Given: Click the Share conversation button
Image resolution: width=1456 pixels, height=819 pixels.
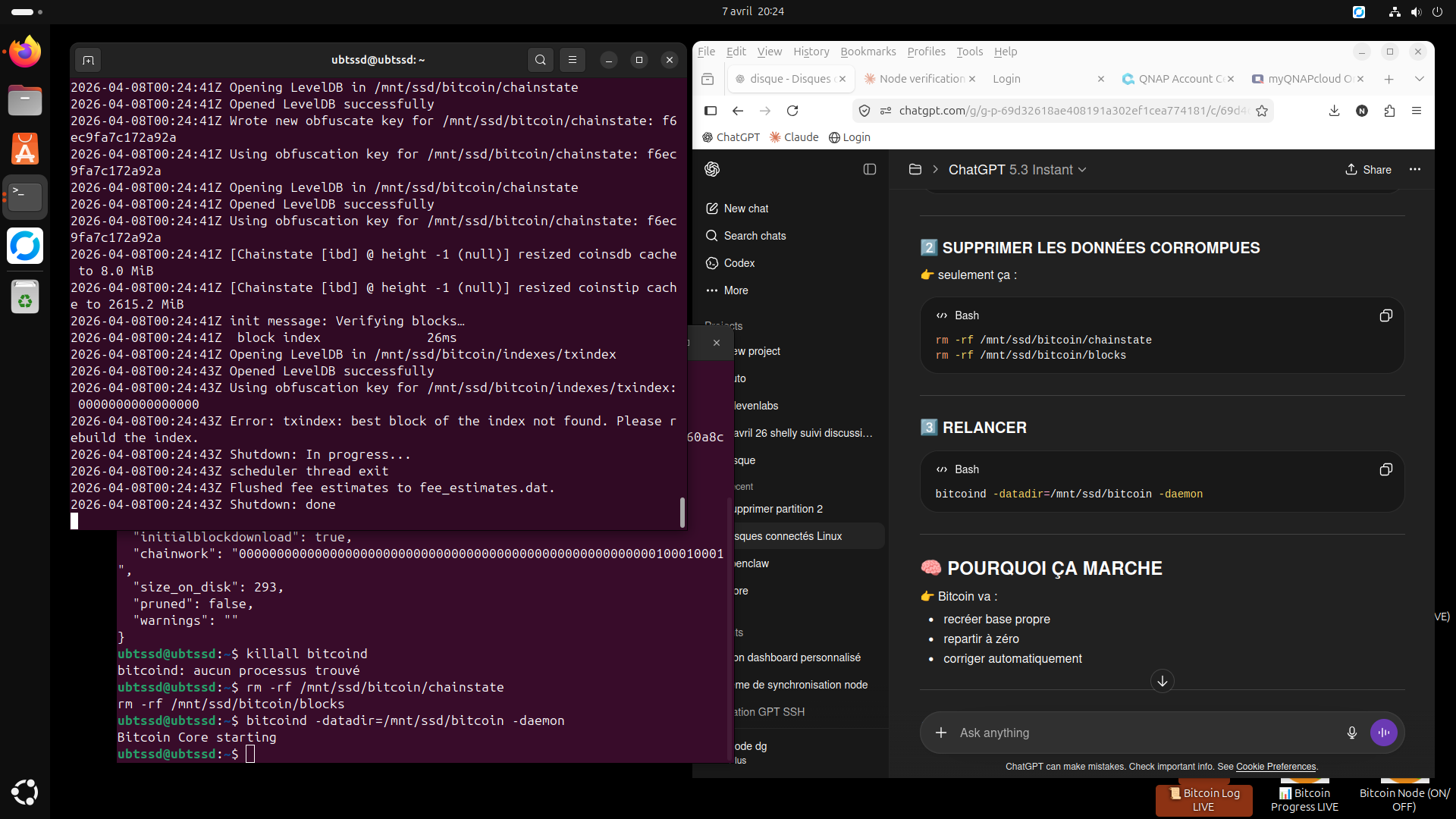Looking at the screenshot, I should tap(1368, 170).
